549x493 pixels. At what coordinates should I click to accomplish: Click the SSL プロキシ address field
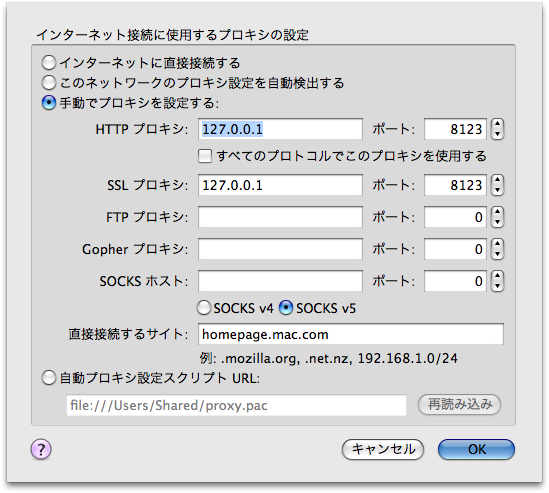tap(280, 185)
